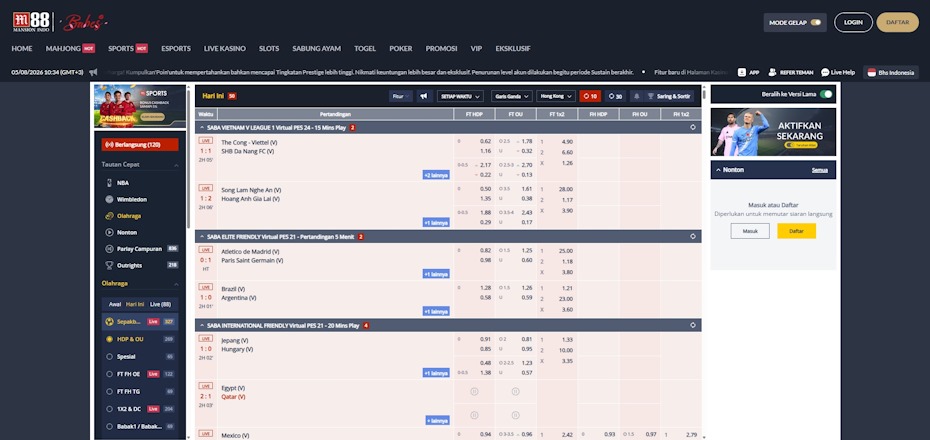Click Sports Cashback banner thumbnail
Viewport: 930px width, 440px height.
[x=140, y=107]
